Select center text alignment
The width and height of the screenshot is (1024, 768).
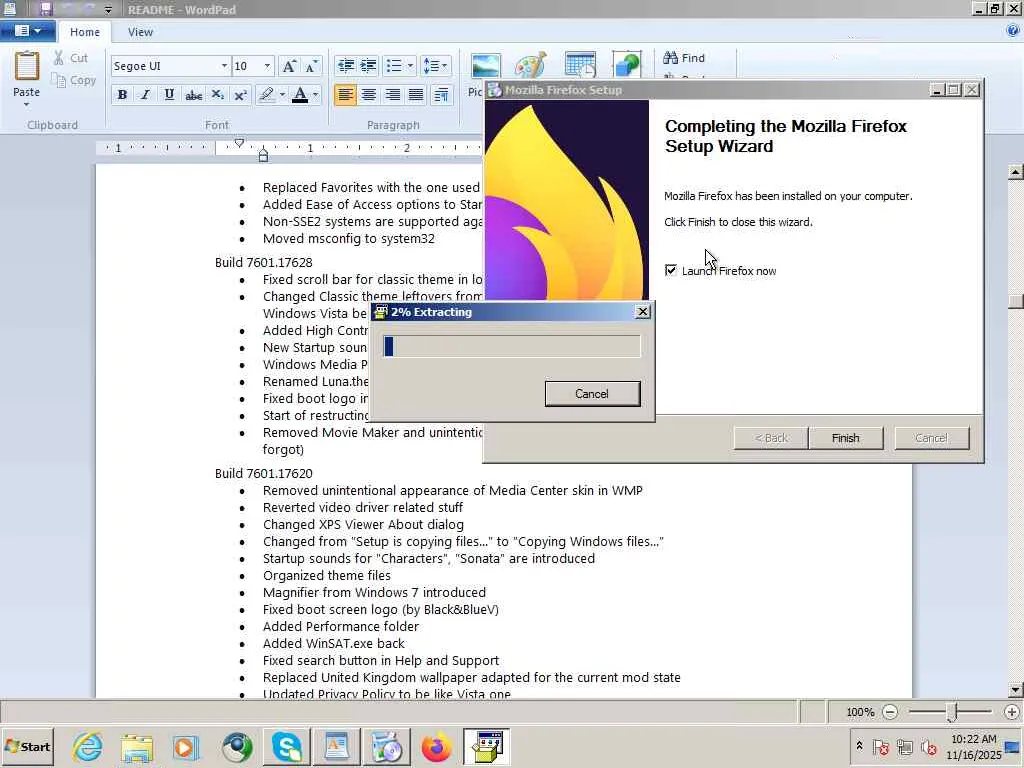[369, 95]
